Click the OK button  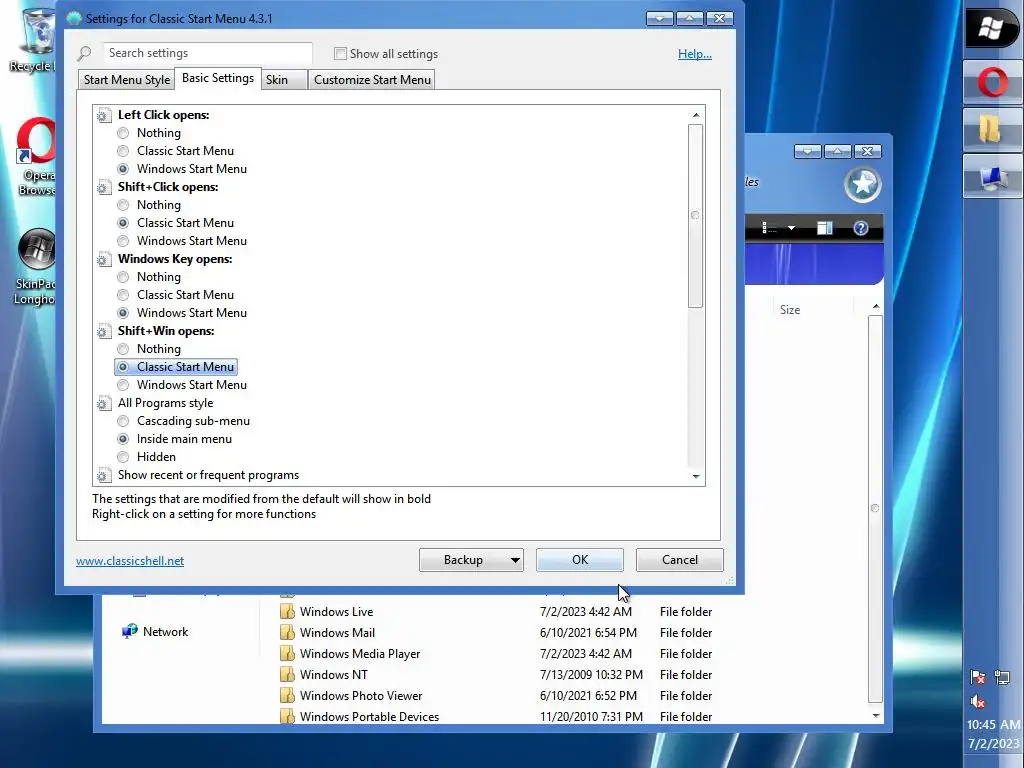(x=580, y=560)
